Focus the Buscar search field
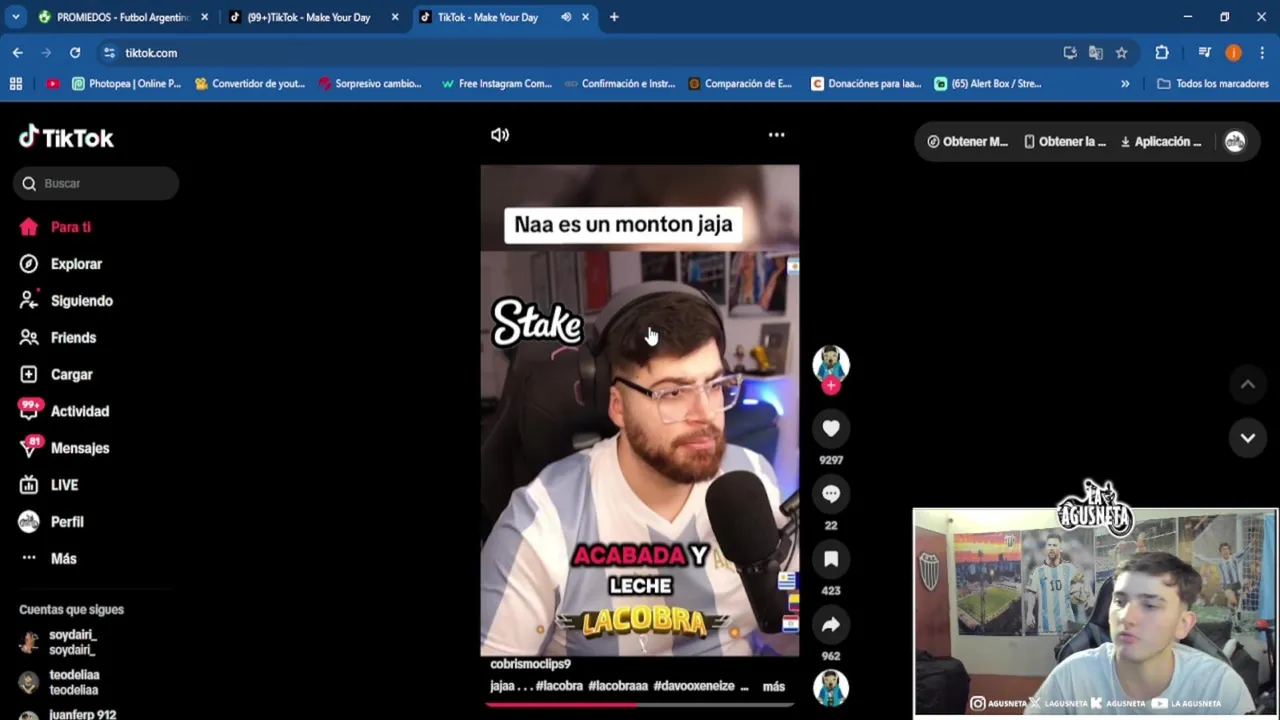 pyautogui.click(x=96, y=183)
